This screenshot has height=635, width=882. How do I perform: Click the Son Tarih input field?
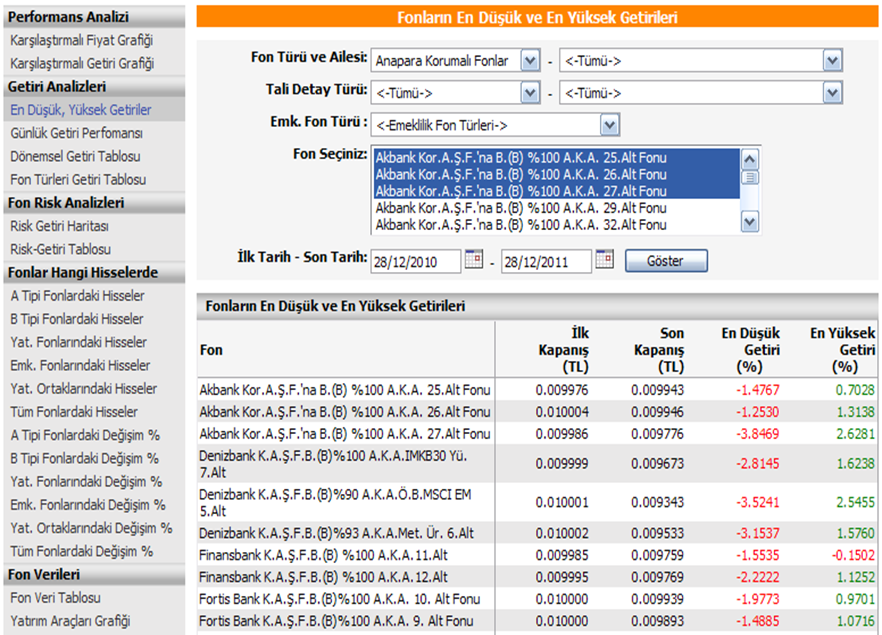546,262
